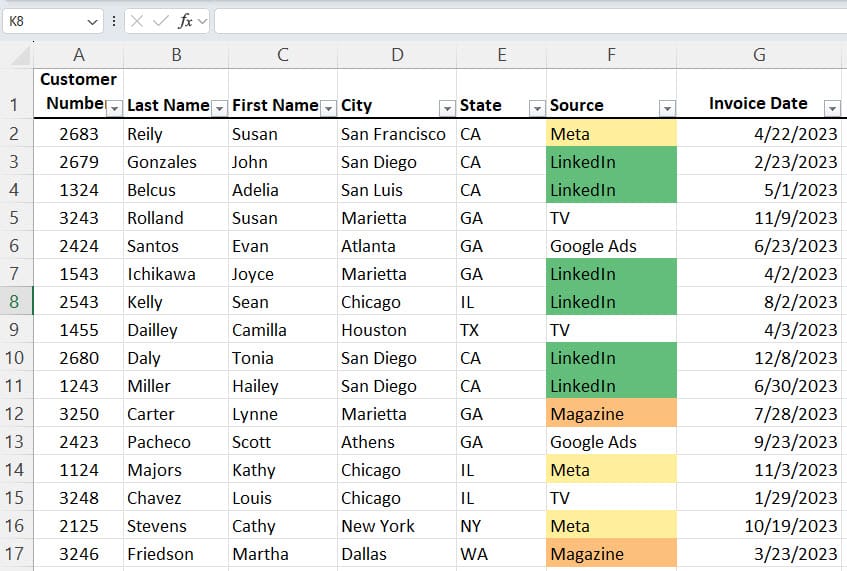847x571 pixels.
Task: Open the Customer Number filter dropdown
Action: (x=114, y=109)
